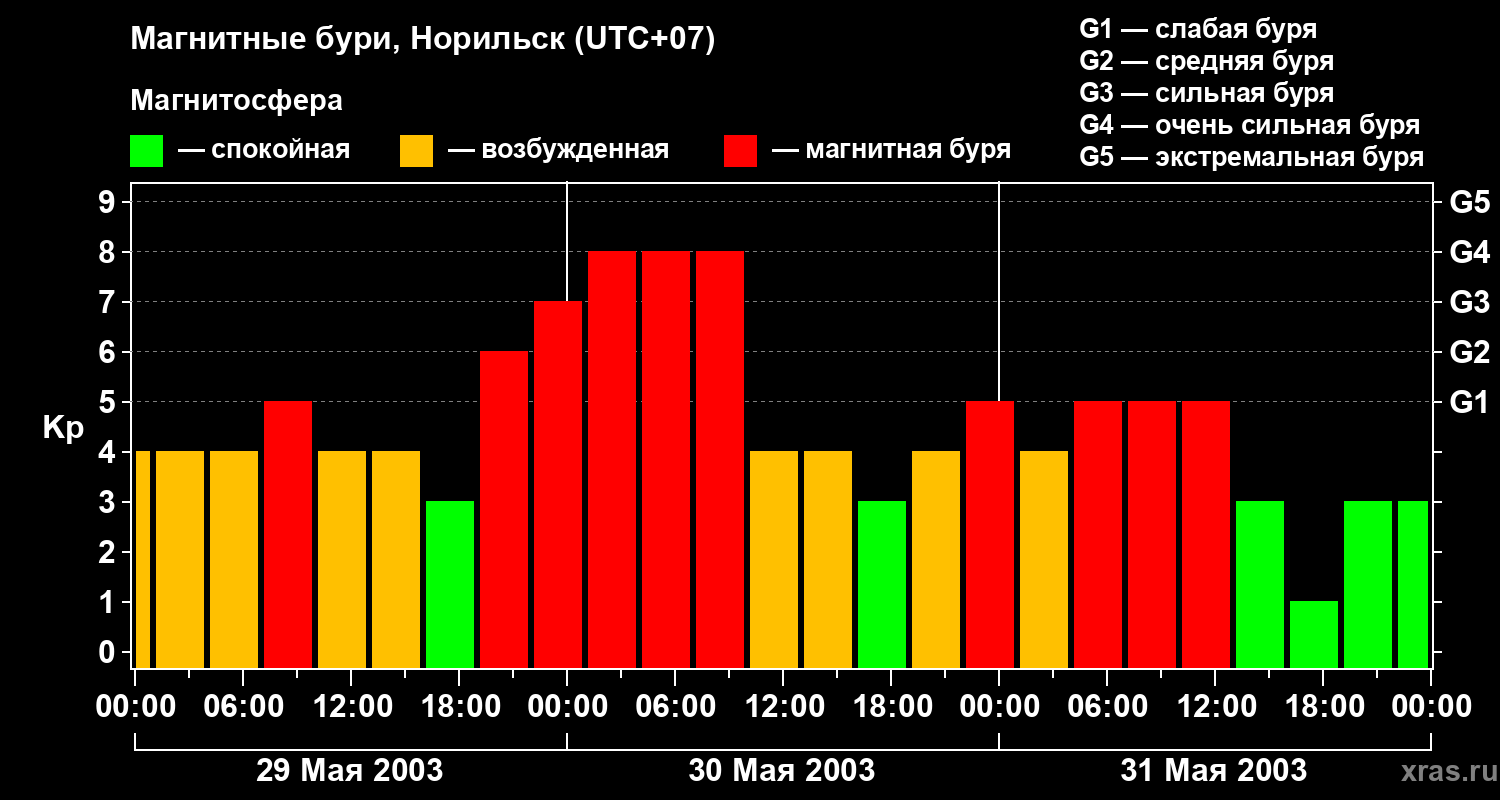Click the middle Kp 8 bar above 06:00

click(666, 459)
